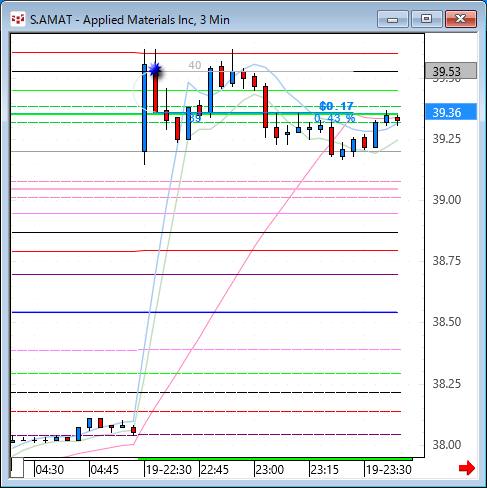Click the 39.00 price axis label

447,200
